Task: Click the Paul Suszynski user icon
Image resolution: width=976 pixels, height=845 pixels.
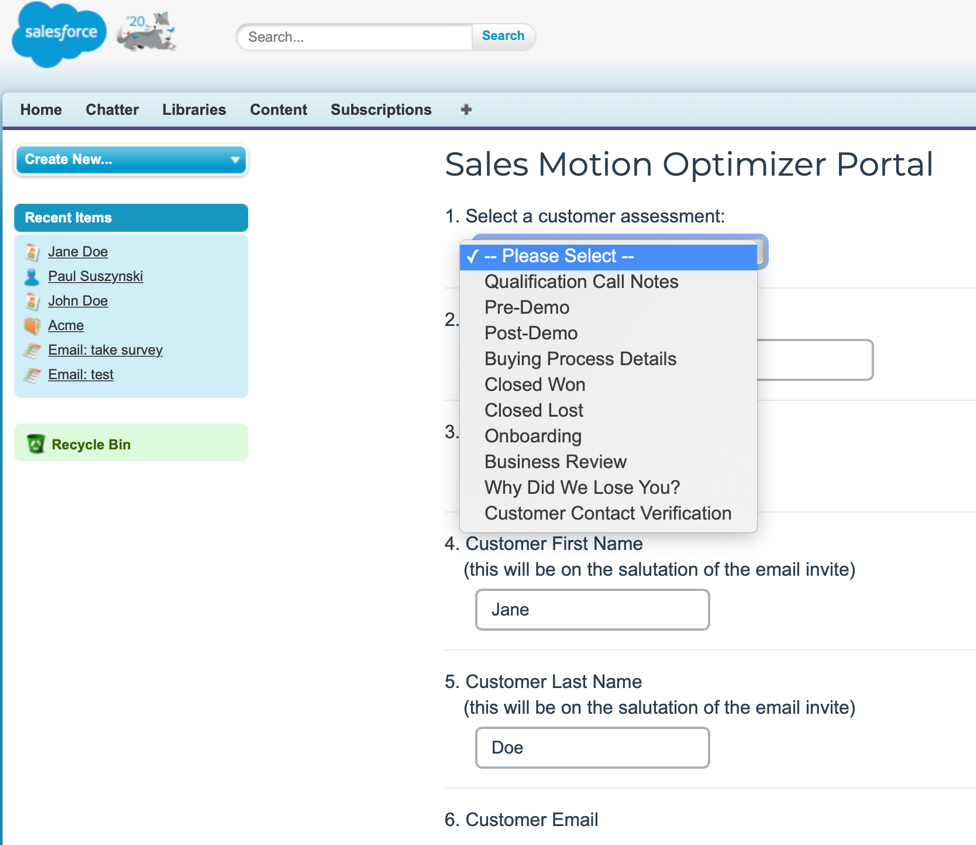Action: point(32,277)
